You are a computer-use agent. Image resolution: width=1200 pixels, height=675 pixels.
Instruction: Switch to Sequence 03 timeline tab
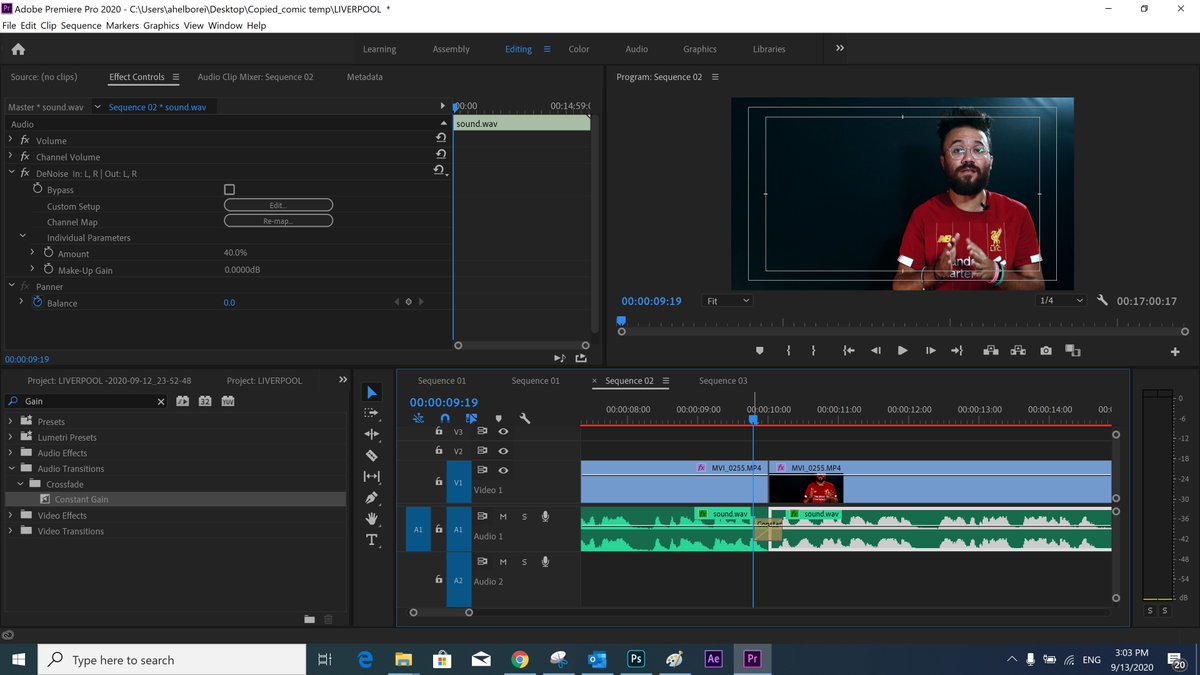(723, 381)
